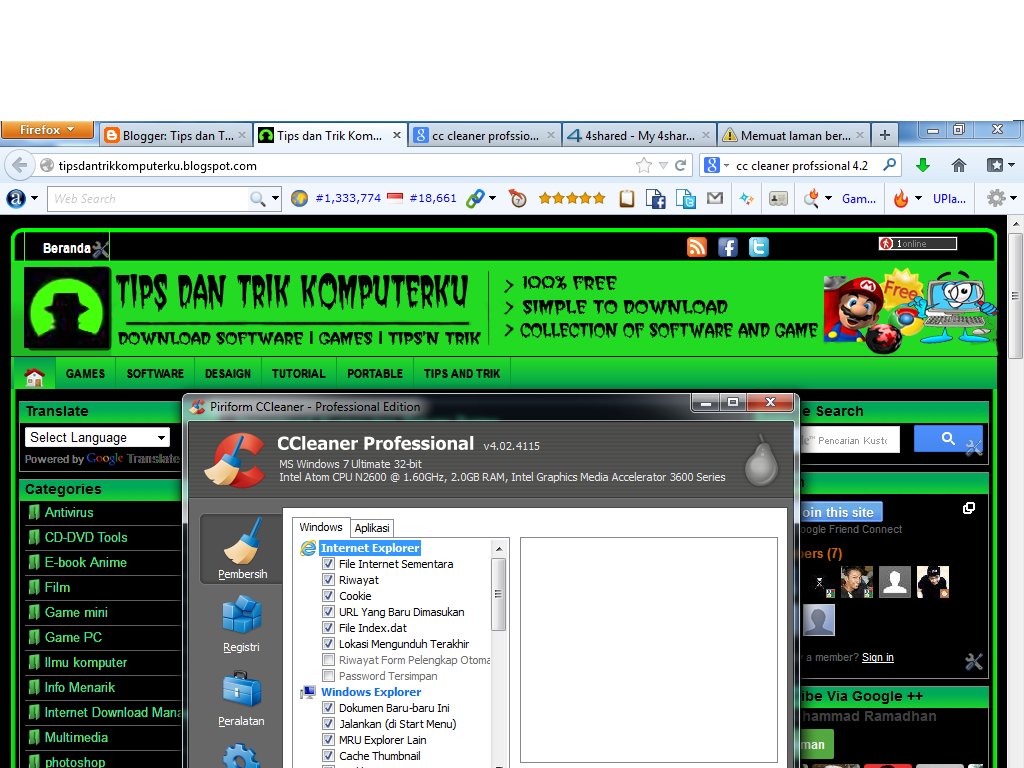The width and height of the screenshot is (1024, 768).
Task: Click the Facebook share icon in the toolbar
Action: [655, 199]
